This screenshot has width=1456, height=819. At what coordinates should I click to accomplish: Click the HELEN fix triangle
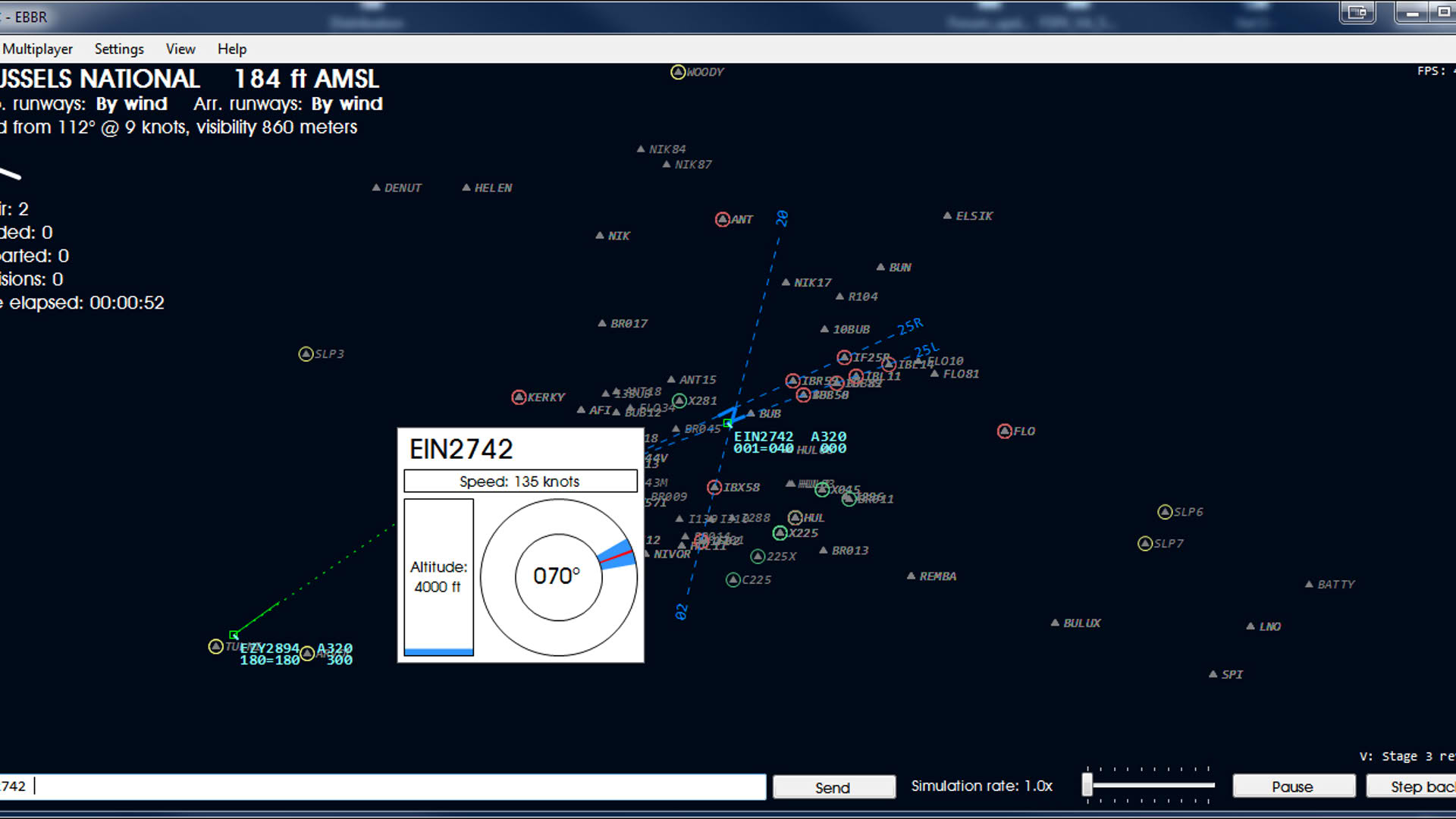(466, 187)
